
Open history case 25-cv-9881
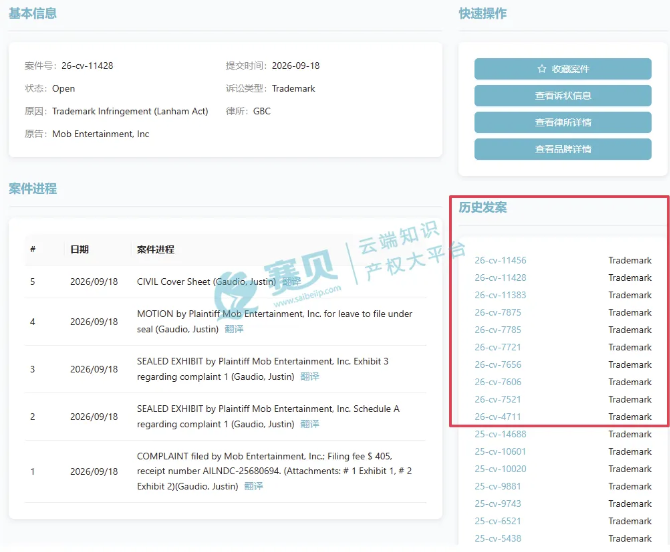[498, 487]
